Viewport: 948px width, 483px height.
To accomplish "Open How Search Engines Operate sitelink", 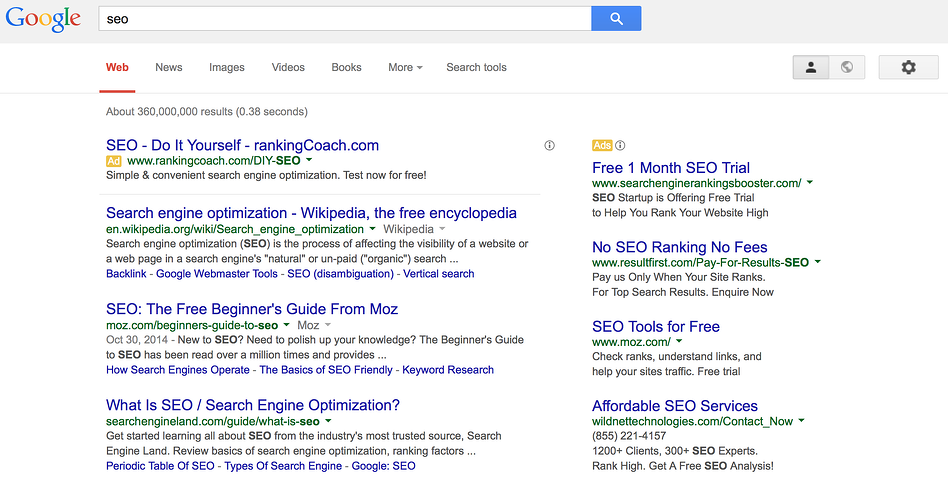I will pyautogui.click(x=178, y=370).
